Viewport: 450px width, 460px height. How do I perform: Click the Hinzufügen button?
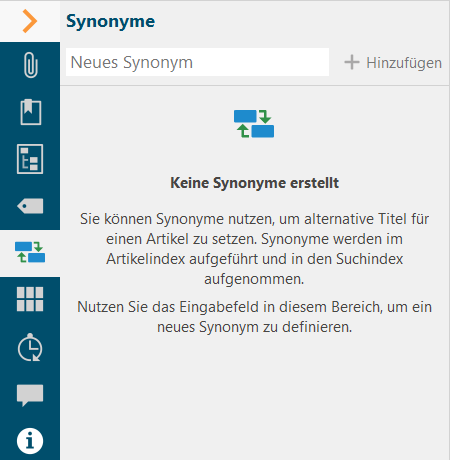(393, 63)
